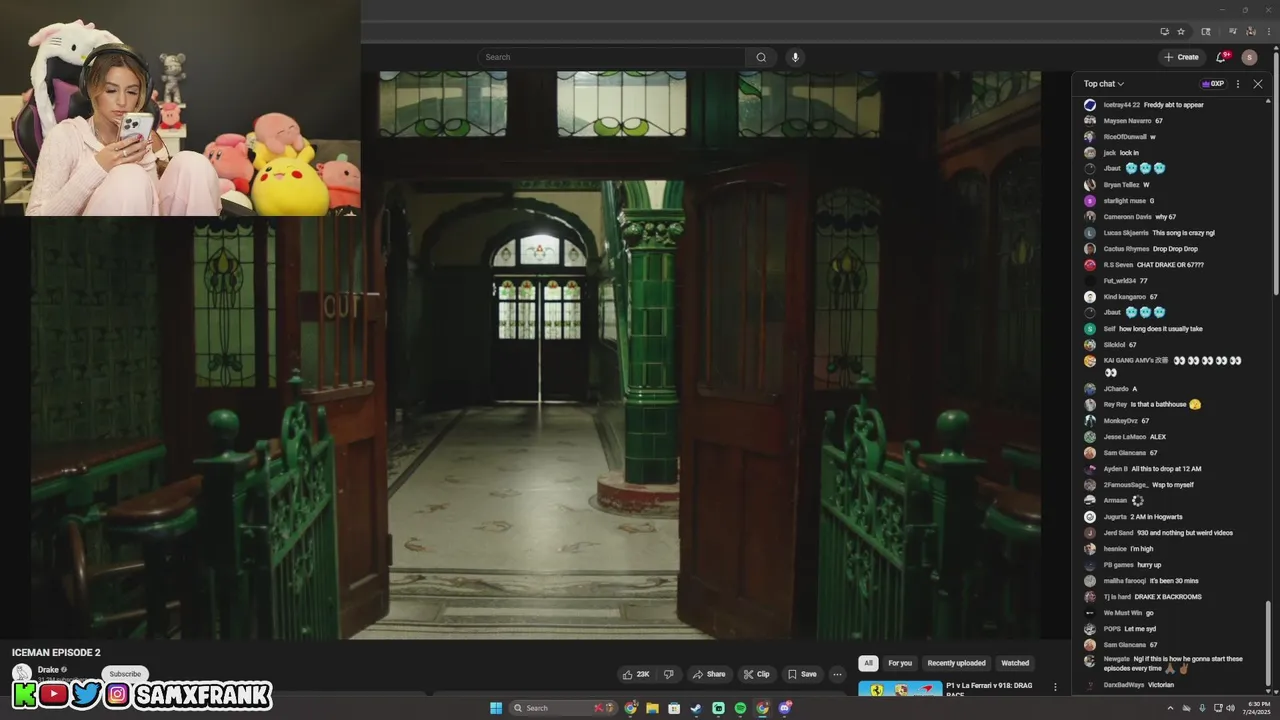Create a Clip of the video

pos(756,674)
